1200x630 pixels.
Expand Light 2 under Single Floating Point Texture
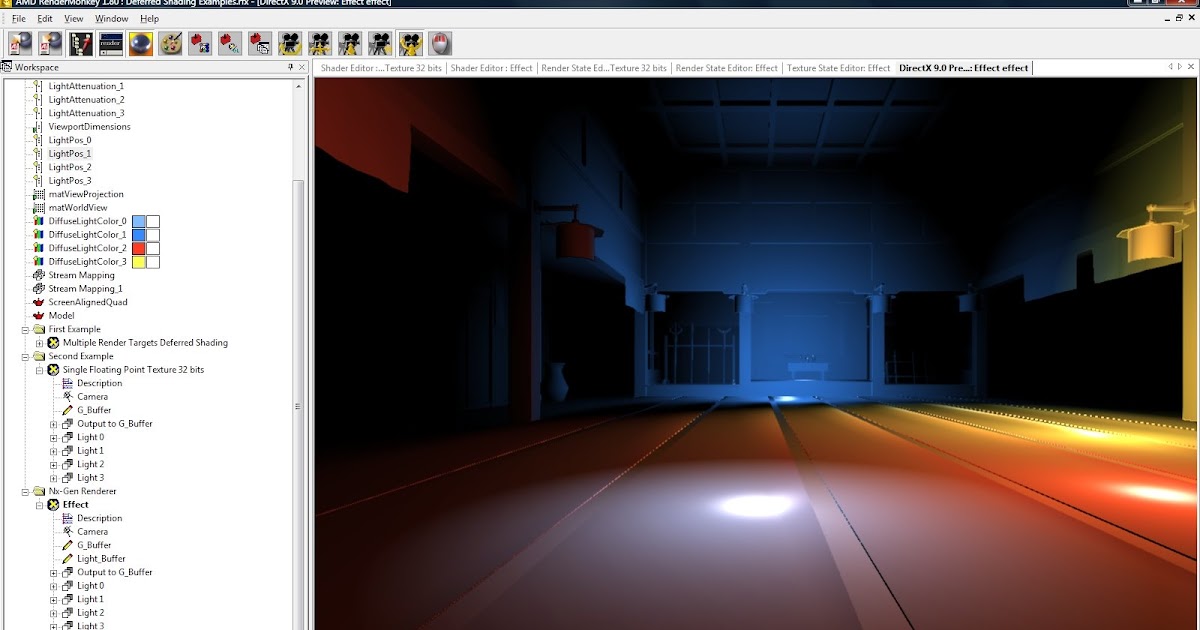click(53, 464)
